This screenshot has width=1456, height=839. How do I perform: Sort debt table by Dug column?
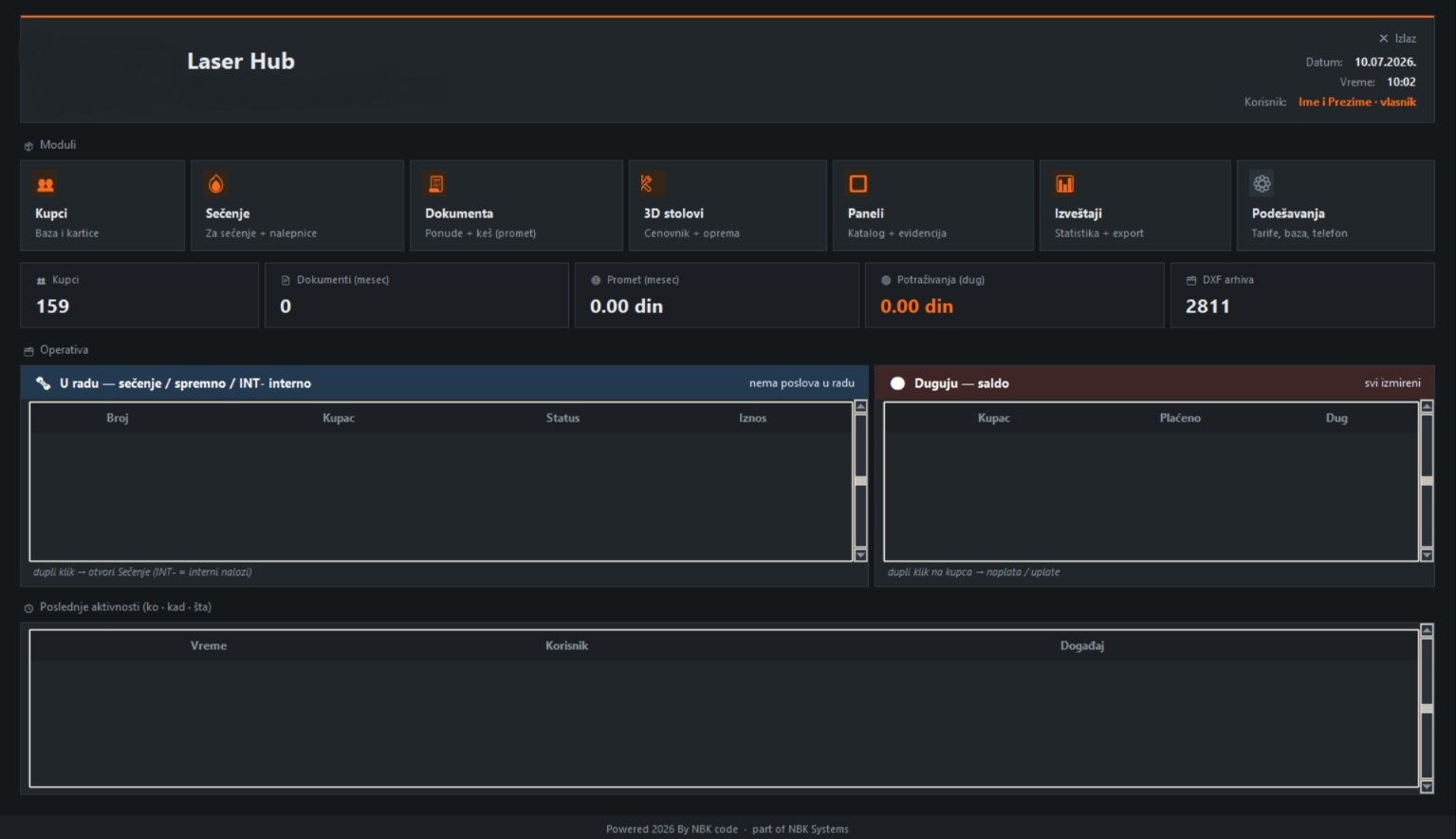(x=1336, y=418)
